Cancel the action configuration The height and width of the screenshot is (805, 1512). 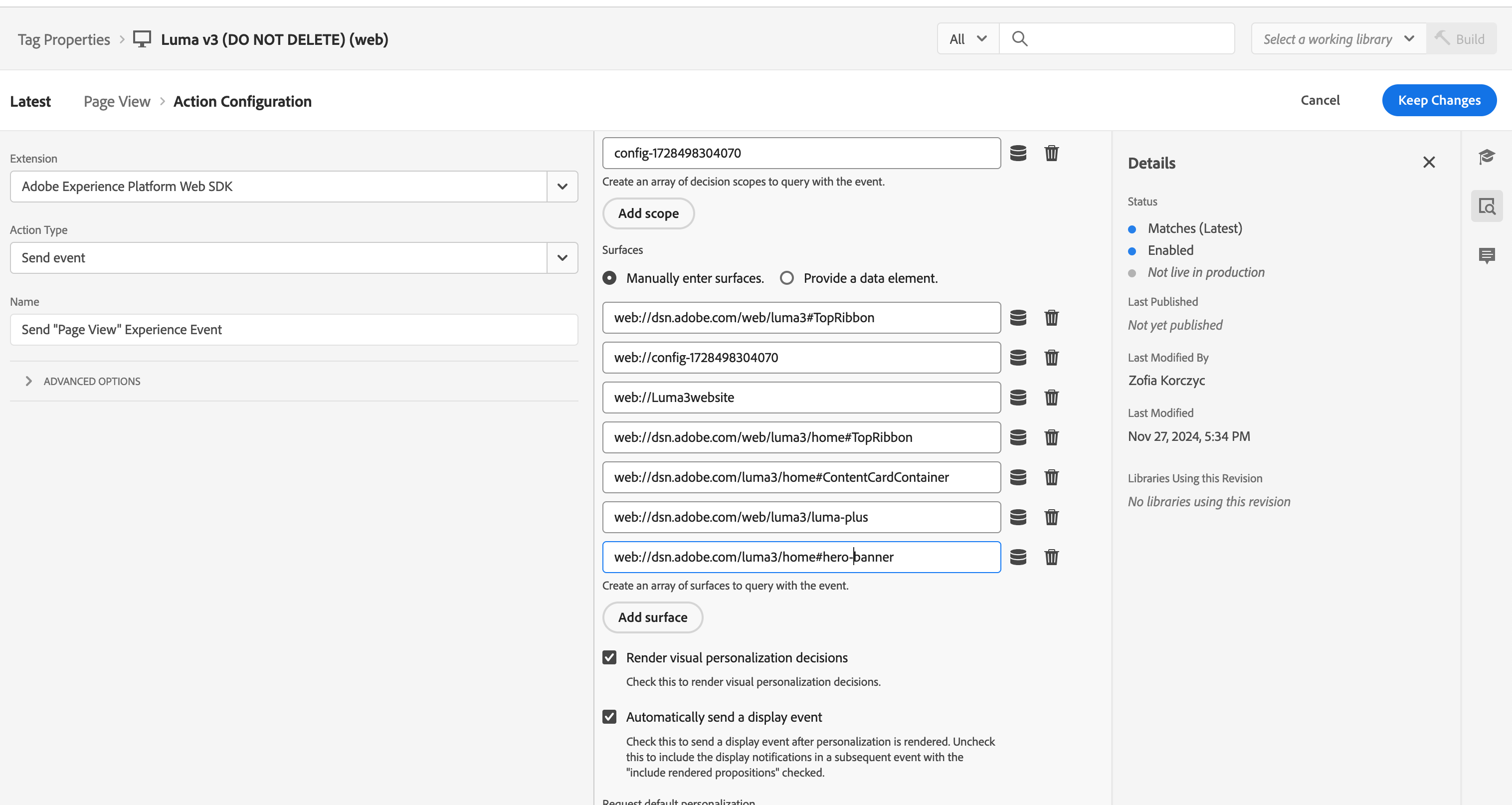pos(1320,100)
